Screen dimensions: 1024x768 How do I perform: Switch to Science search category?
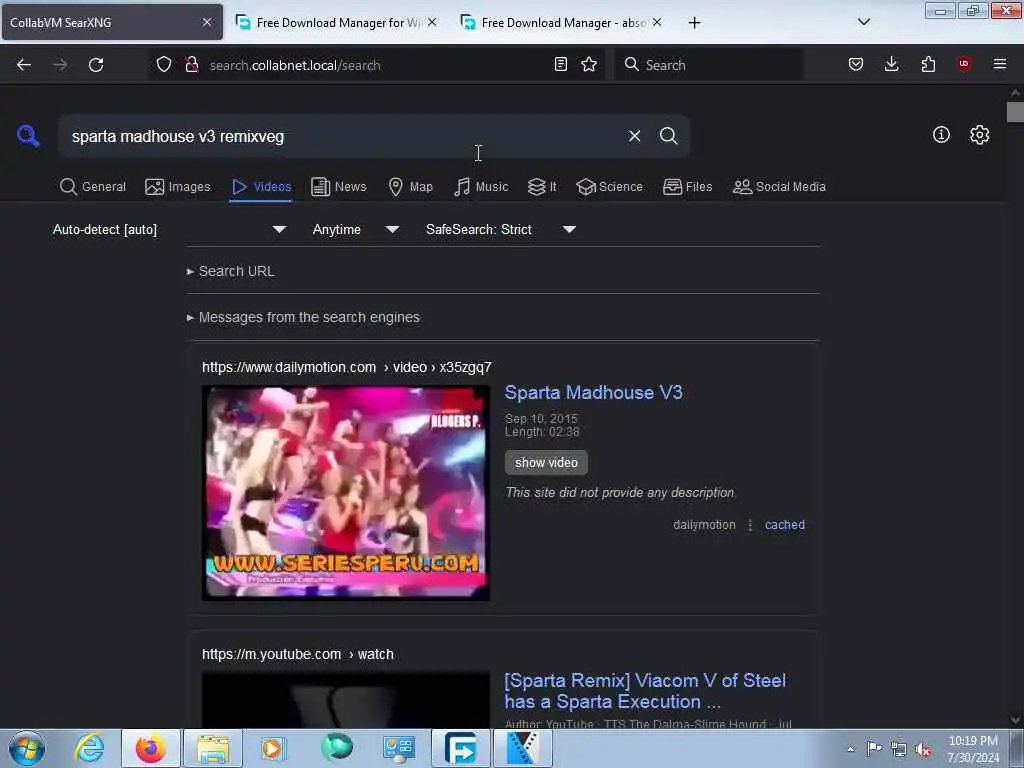click(609, 187)
